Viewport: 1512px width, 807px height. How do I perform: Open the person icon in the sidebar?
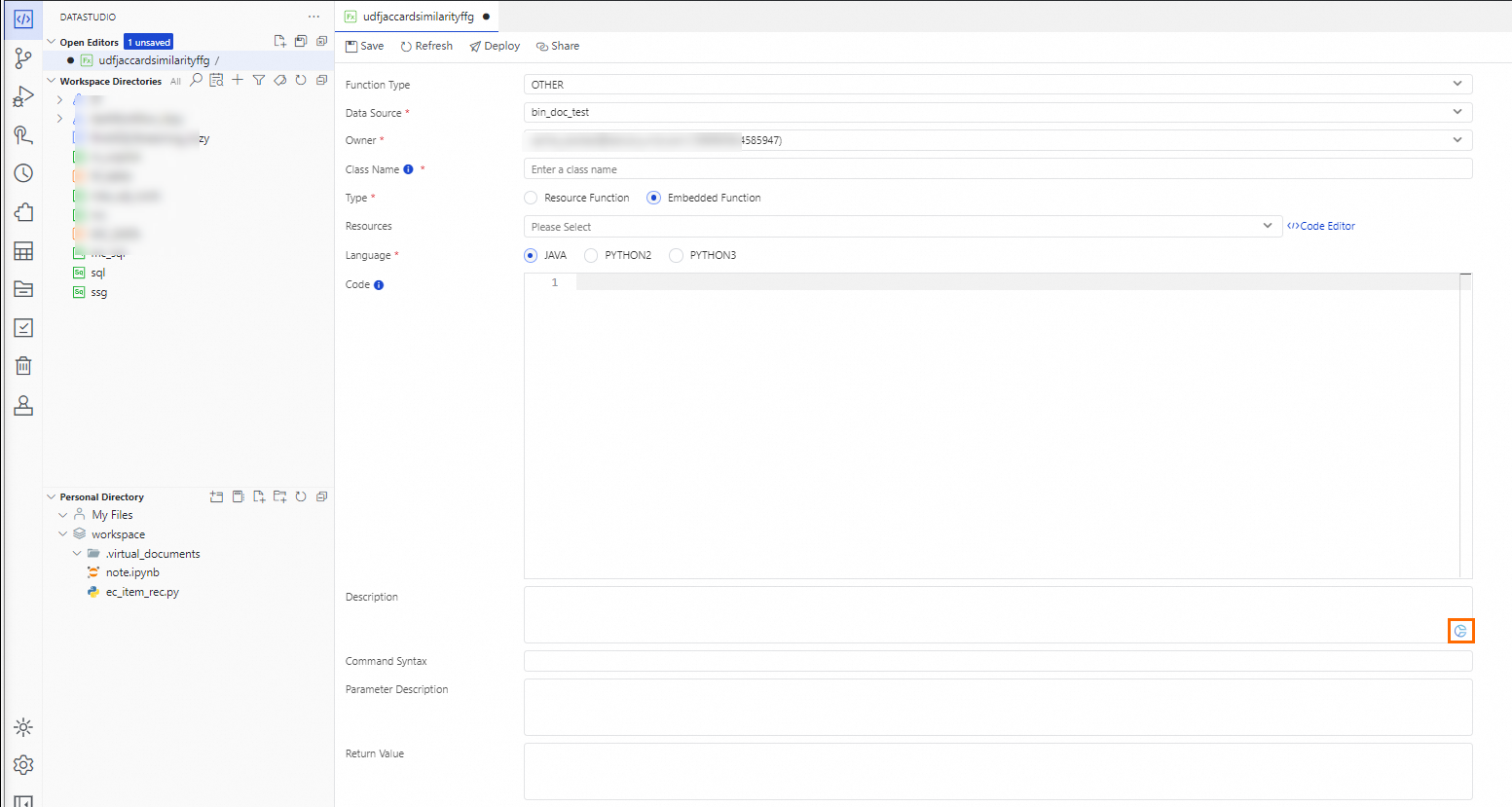pyautogui.click(x=23, y=405)
